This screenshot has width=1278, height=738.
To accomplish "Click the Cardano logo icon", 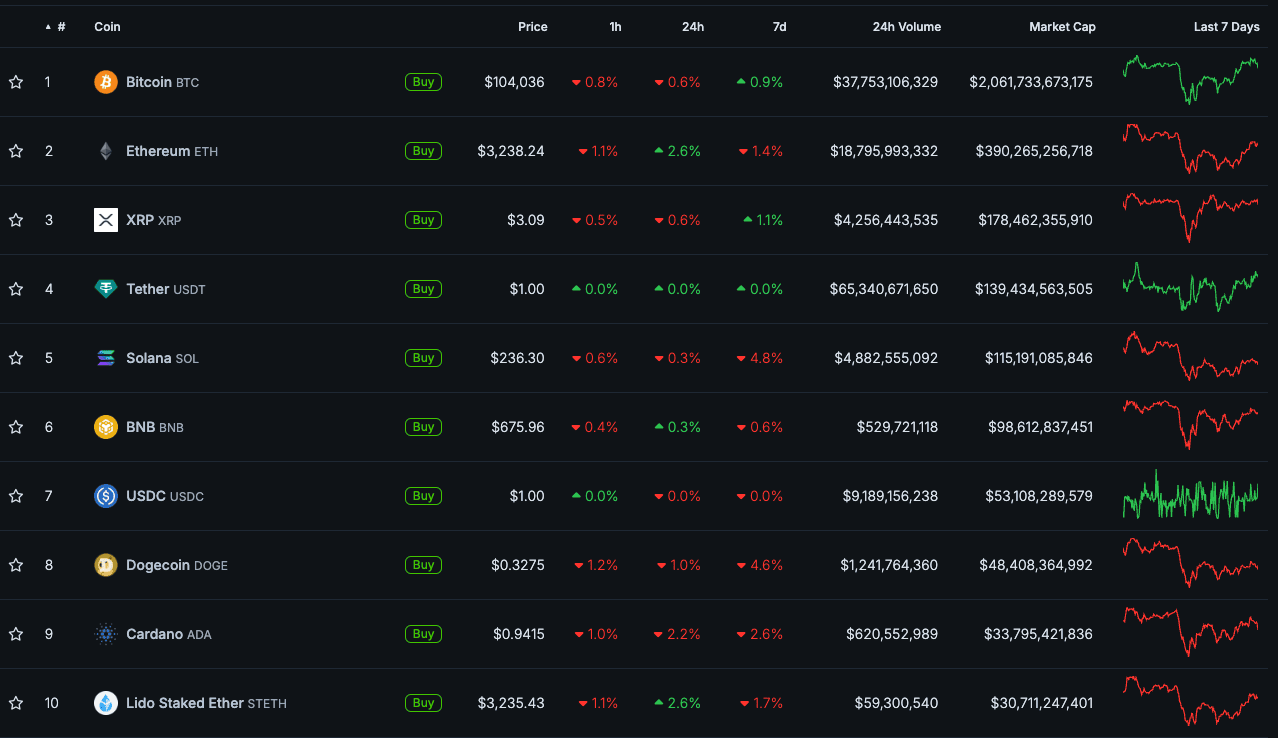I will tap(106, 634).
